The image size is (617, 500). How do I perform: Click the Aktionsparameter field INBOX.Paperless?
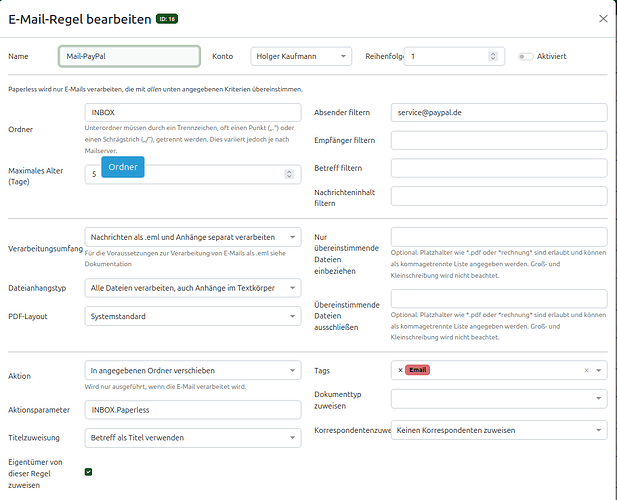pyautogui.click(x=192, y=409)
